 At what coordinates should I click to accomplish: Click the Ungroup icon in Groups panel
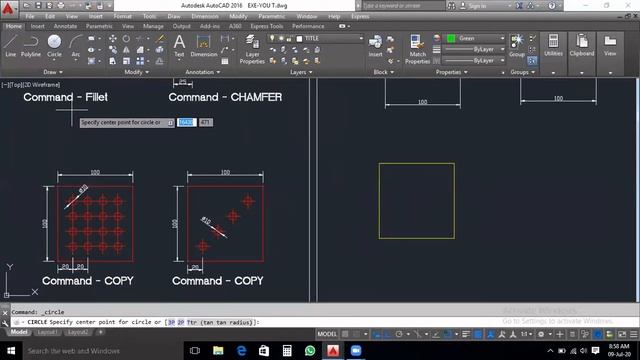(x=532, y=38)
